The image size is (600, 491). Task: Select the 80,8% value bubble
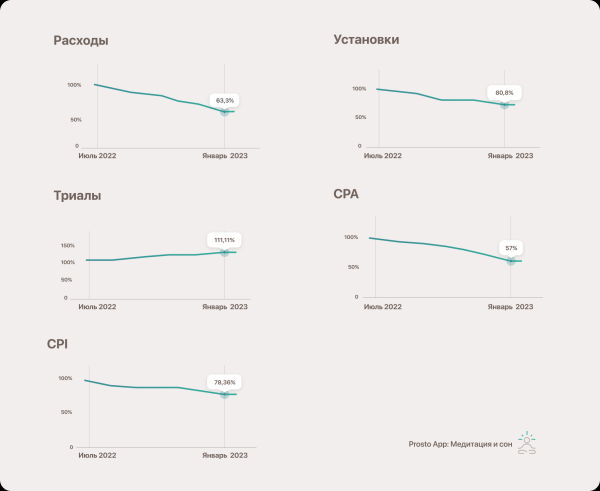point(505,93)
